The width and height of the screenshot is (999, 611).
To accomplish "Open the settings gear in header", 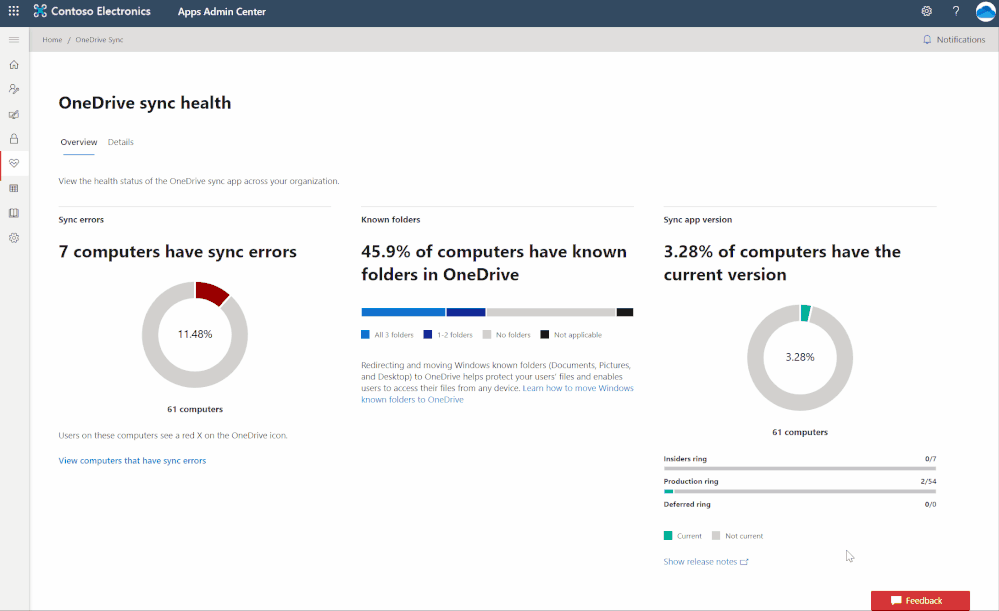I will pyautogui.click(x=926, y=11).
